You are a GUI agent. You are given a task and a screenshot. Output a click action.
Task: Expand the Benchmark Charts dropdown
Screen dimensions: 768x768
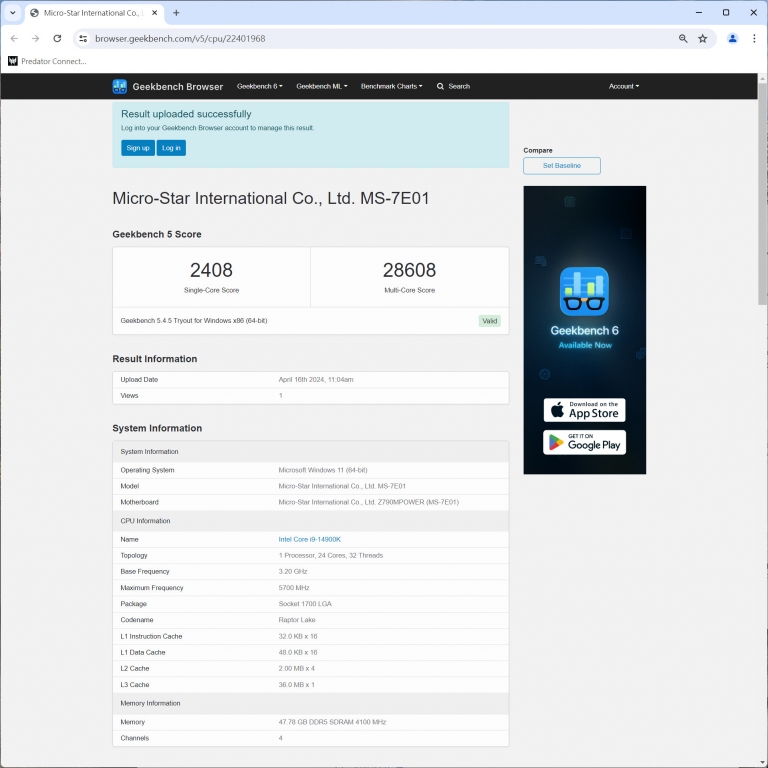pyautogui.click(x=391, y=86)
